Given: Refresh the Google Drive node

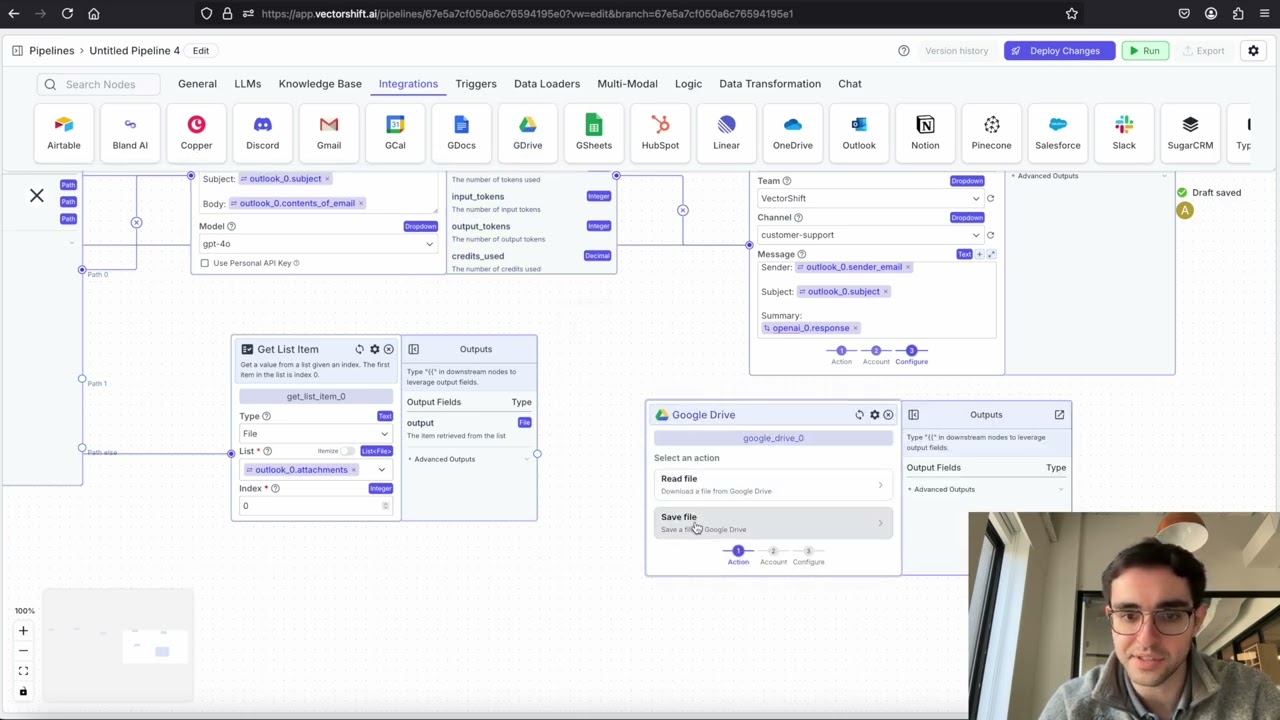Looking at the screenshot, I should pyautogui.click(x=859, y=415).
